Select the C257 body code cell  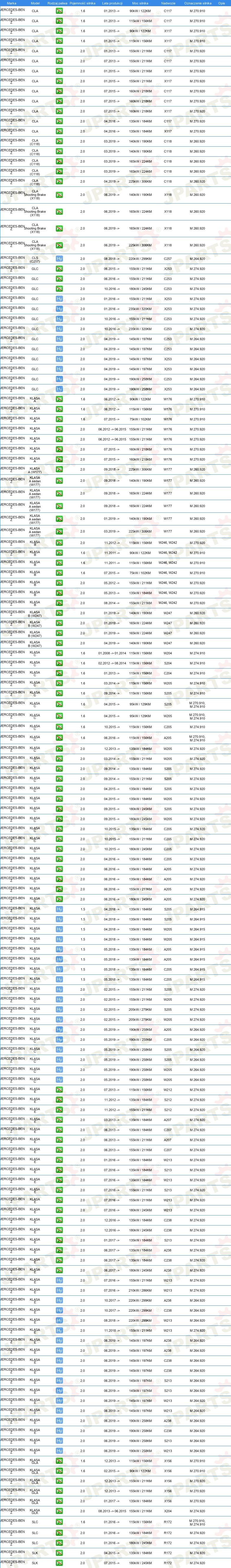pyautogui.click(x=167, y=259)
